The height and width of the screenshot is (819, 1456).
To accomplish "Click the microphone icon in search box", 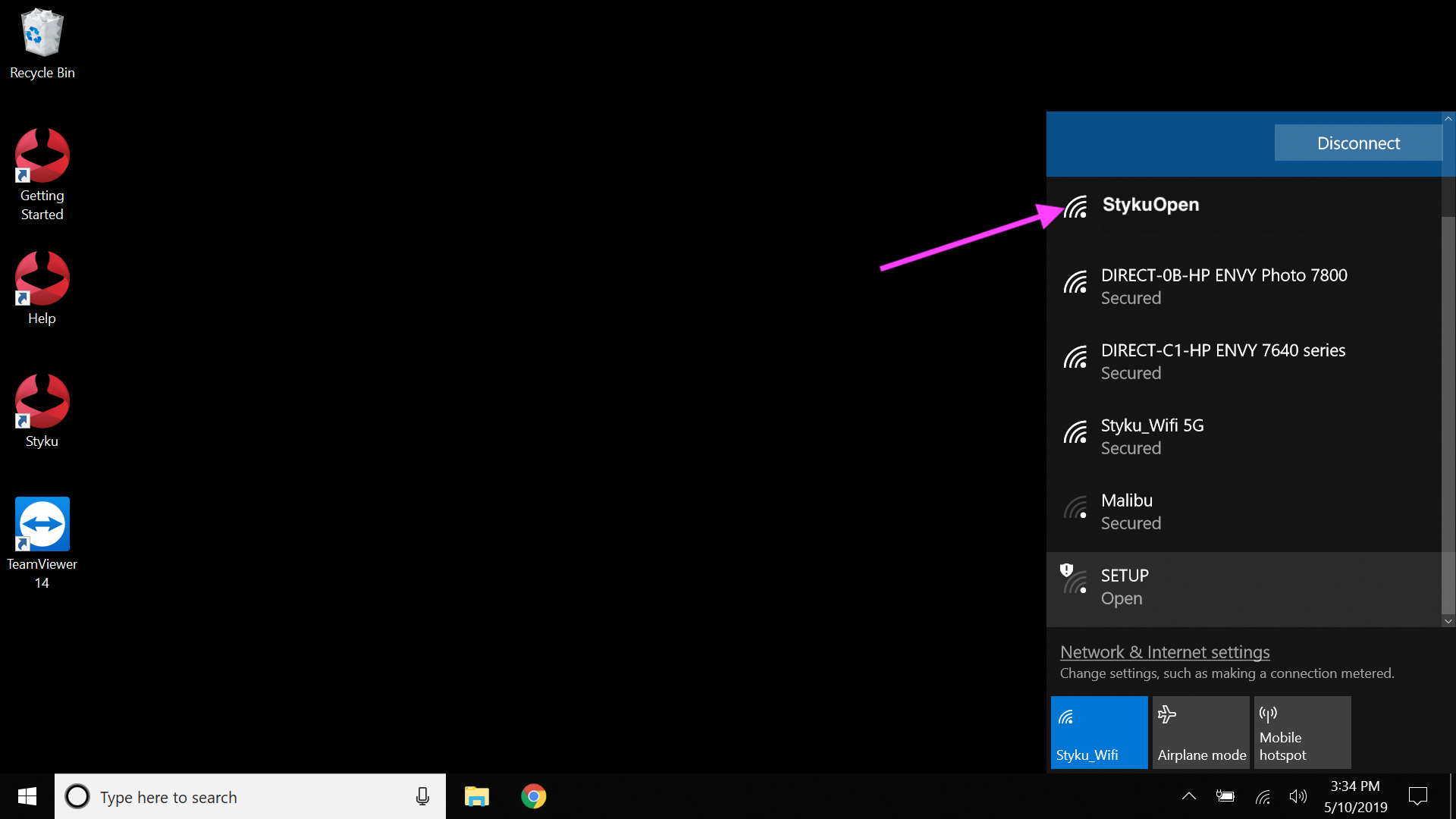I will pos(422,796).
